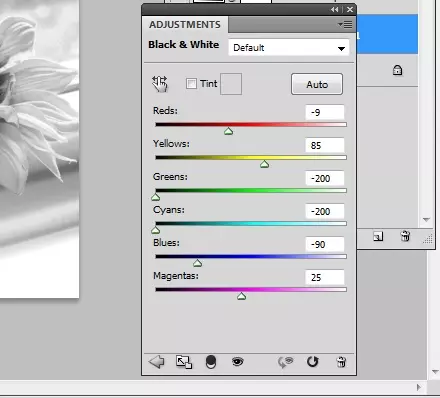Viewport: 440px width, 398px height.
Task: Click the clip to layer circle icon
Action: click(211, 362)
